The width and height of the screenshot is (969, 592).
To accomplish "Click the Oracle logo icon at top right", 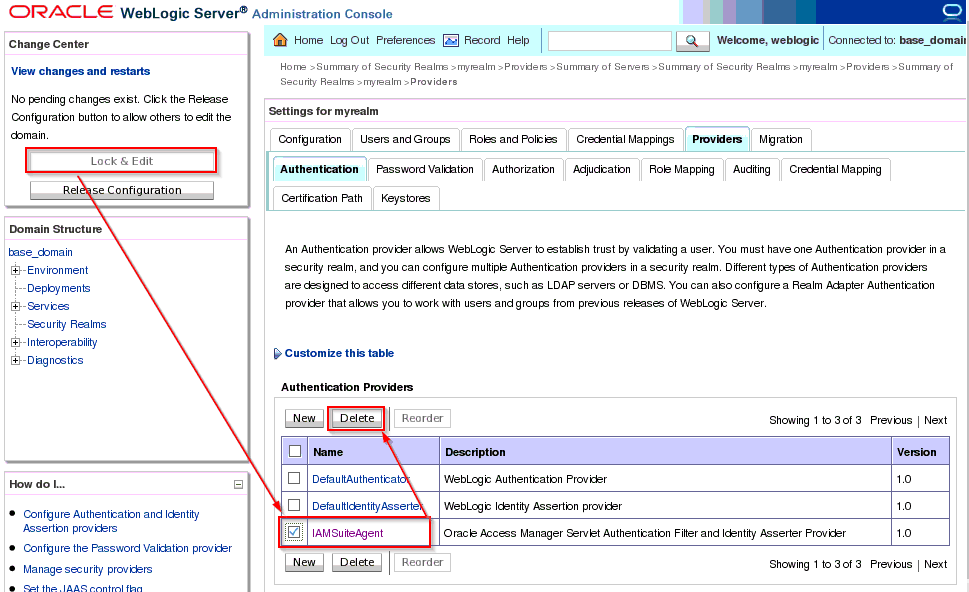I will coord(951,12).
